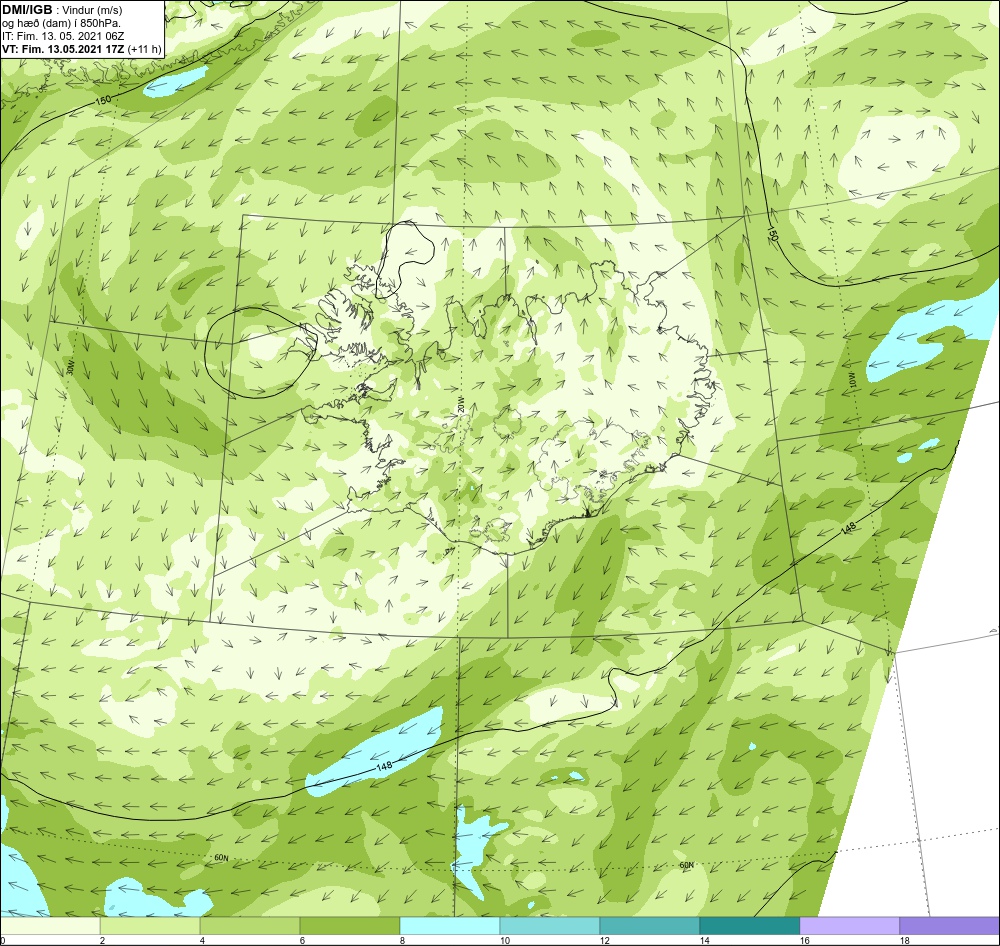
Task: Click the '150' contour label northeast of Iceland
Action: click(x=772, y=235)
